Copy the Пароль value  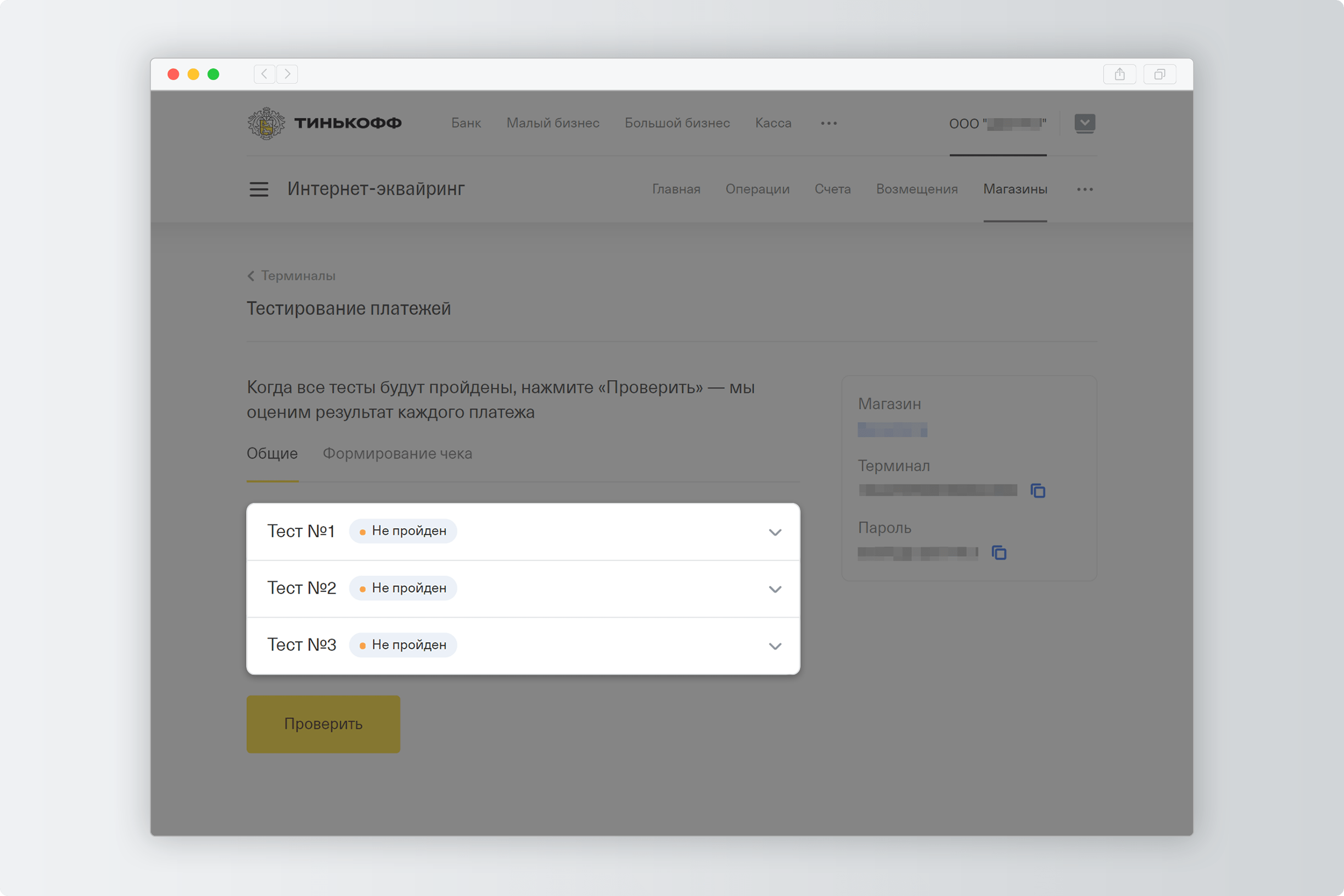pyautogui.click(x=999, y=552)
